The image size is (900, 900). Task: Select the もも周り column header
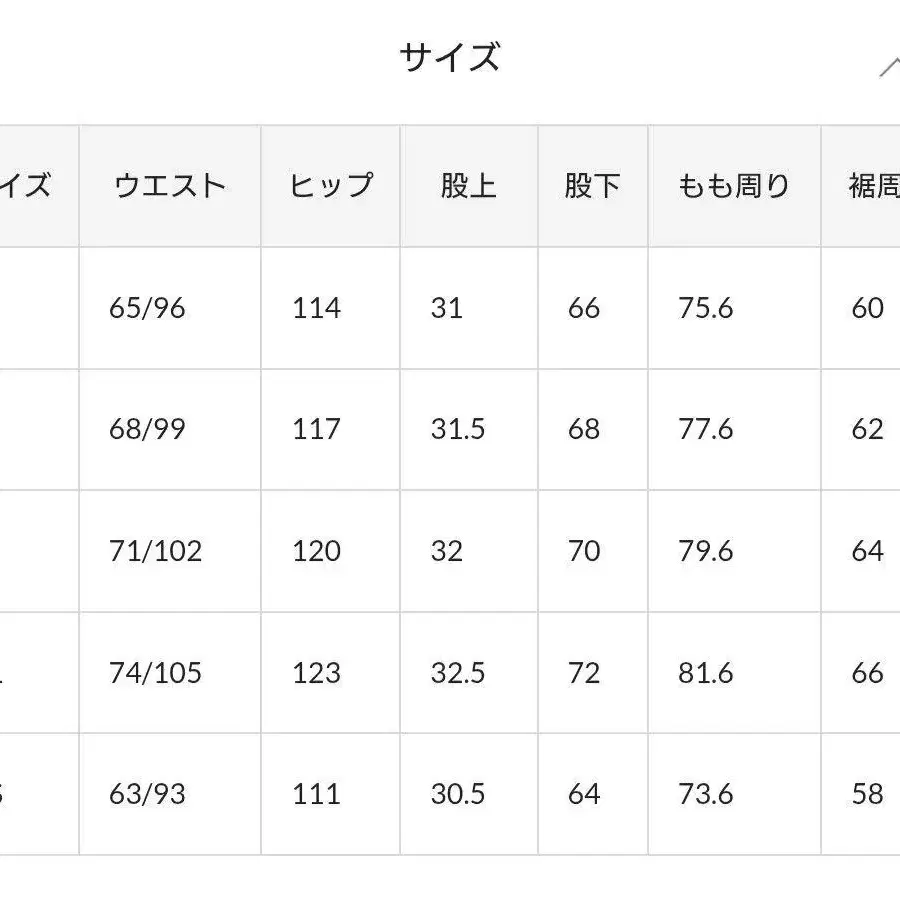pos(734,186)
